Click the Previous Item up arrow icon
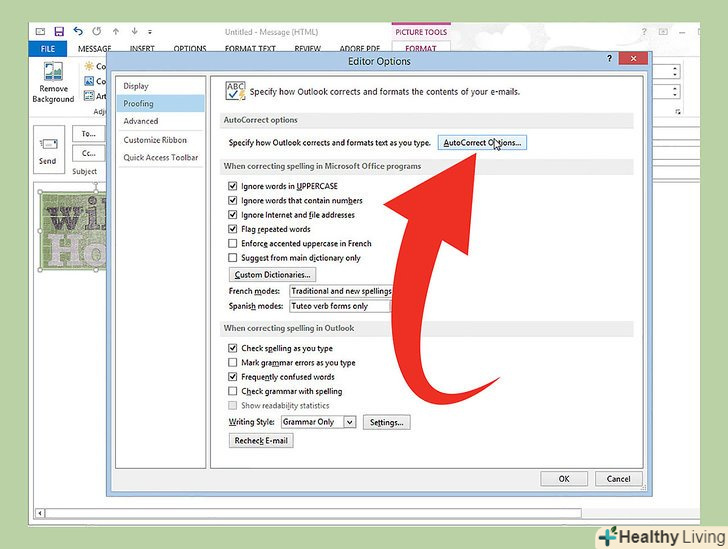Image resolution: width=728 pixels, height=549 pixels. tap(116, 31)
